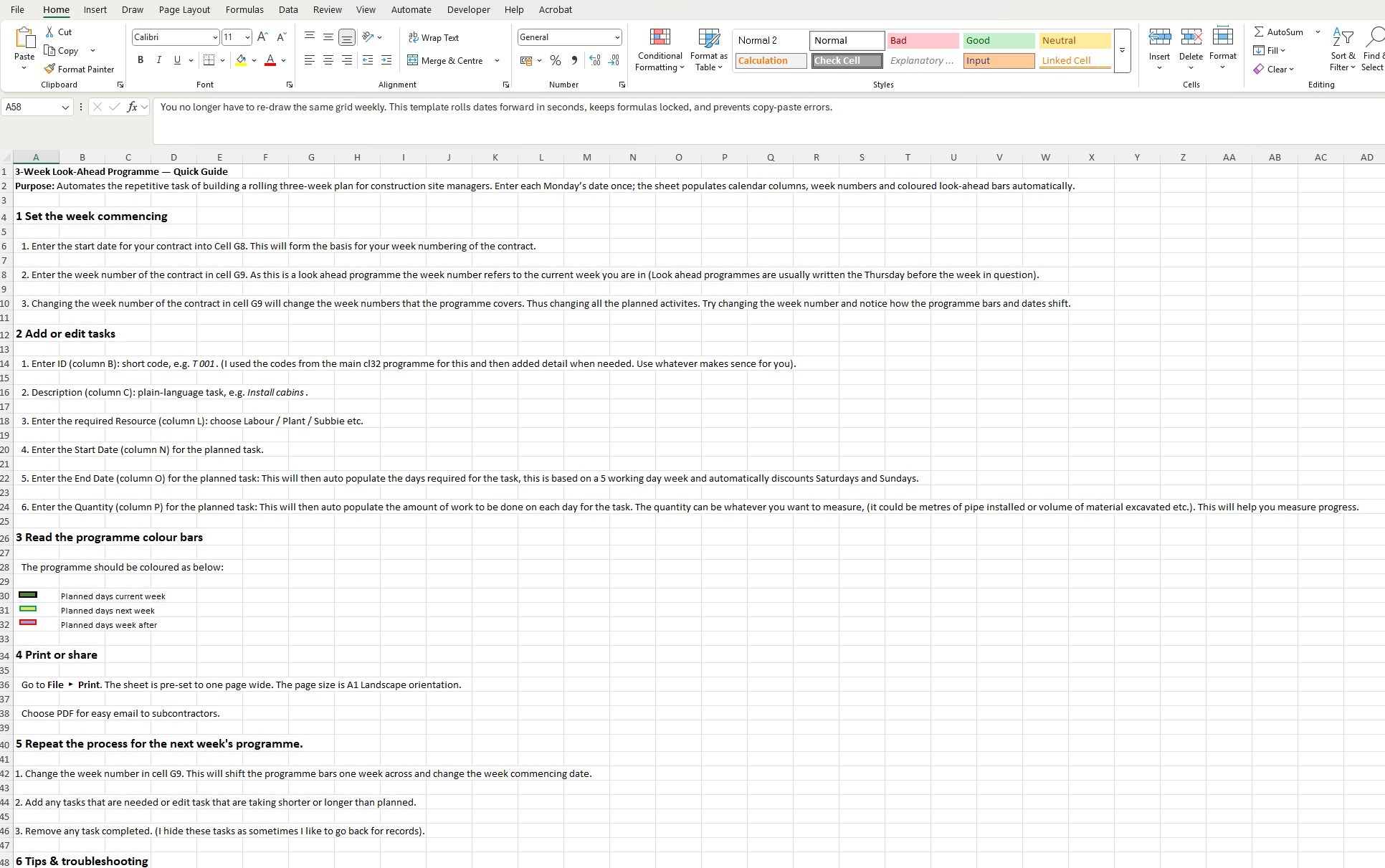This screenshot has width=1385, height=868.
Task: Open the Copy dropdown arrow
Action: tap(92, 51)
